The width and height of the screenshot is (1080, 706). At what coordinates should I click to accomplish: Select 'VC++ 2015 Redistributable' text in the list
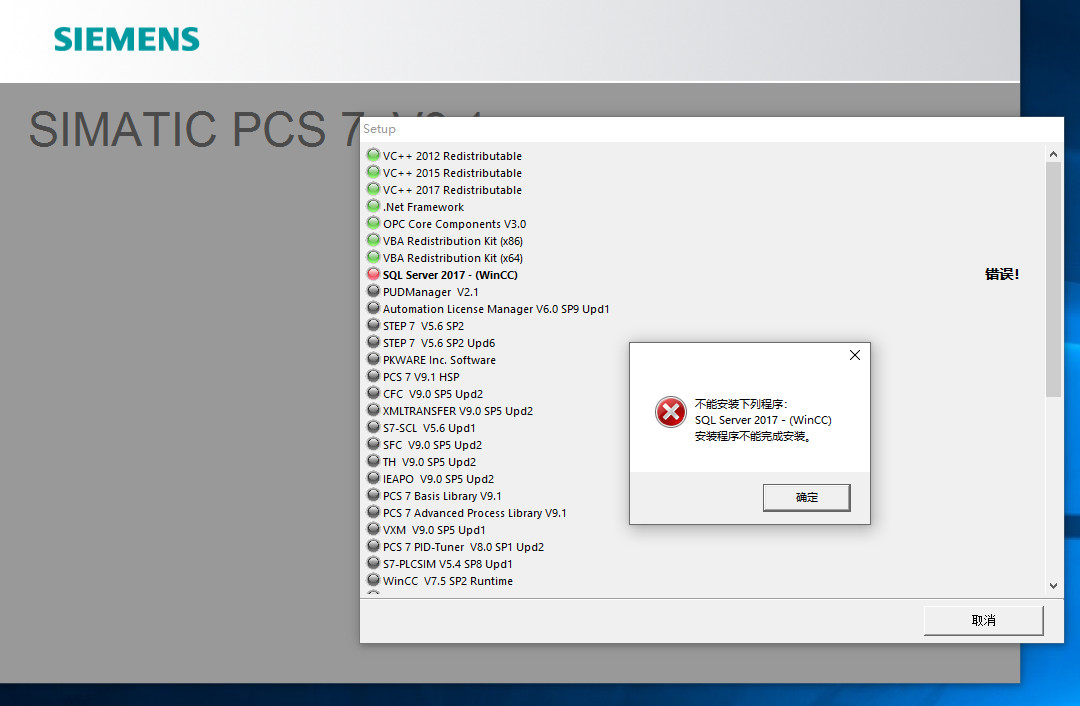pyautogui.click(x=453, y=173)
